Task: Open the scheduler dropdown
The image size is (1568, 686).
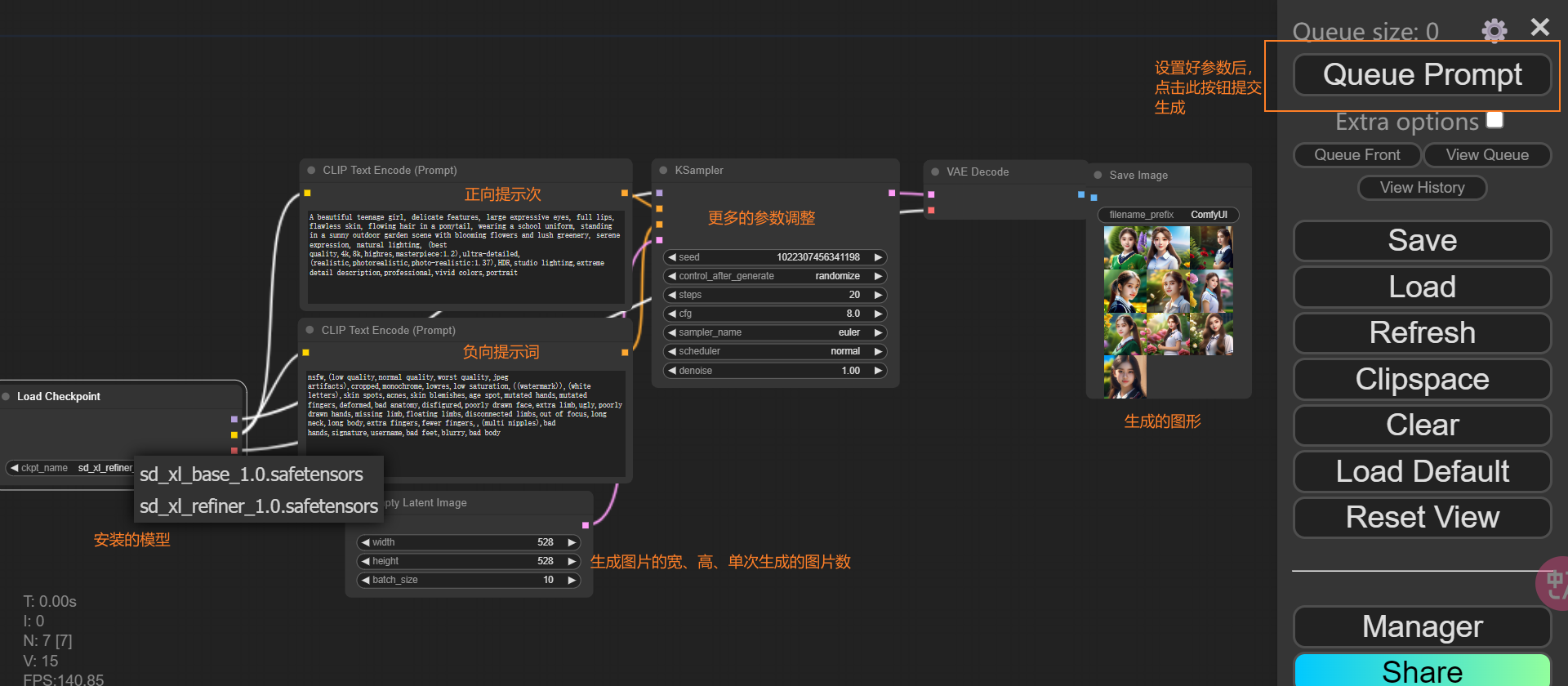Action: coord(774,351)
